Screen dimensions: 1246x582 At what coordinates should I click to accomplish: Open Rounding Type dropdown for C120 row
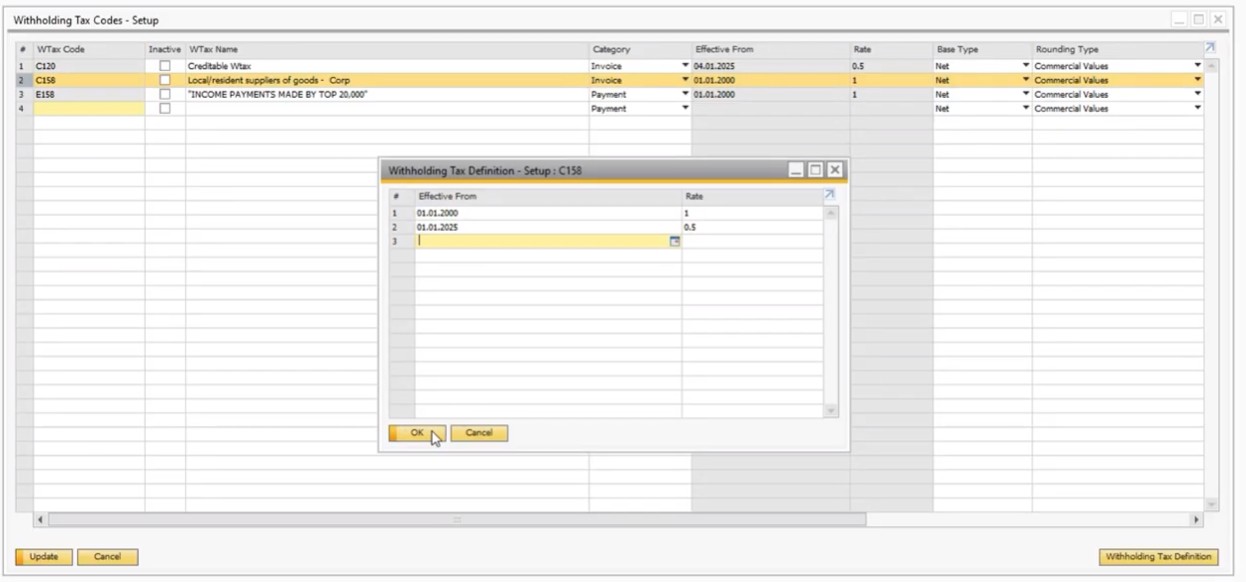pos(1197,66)
